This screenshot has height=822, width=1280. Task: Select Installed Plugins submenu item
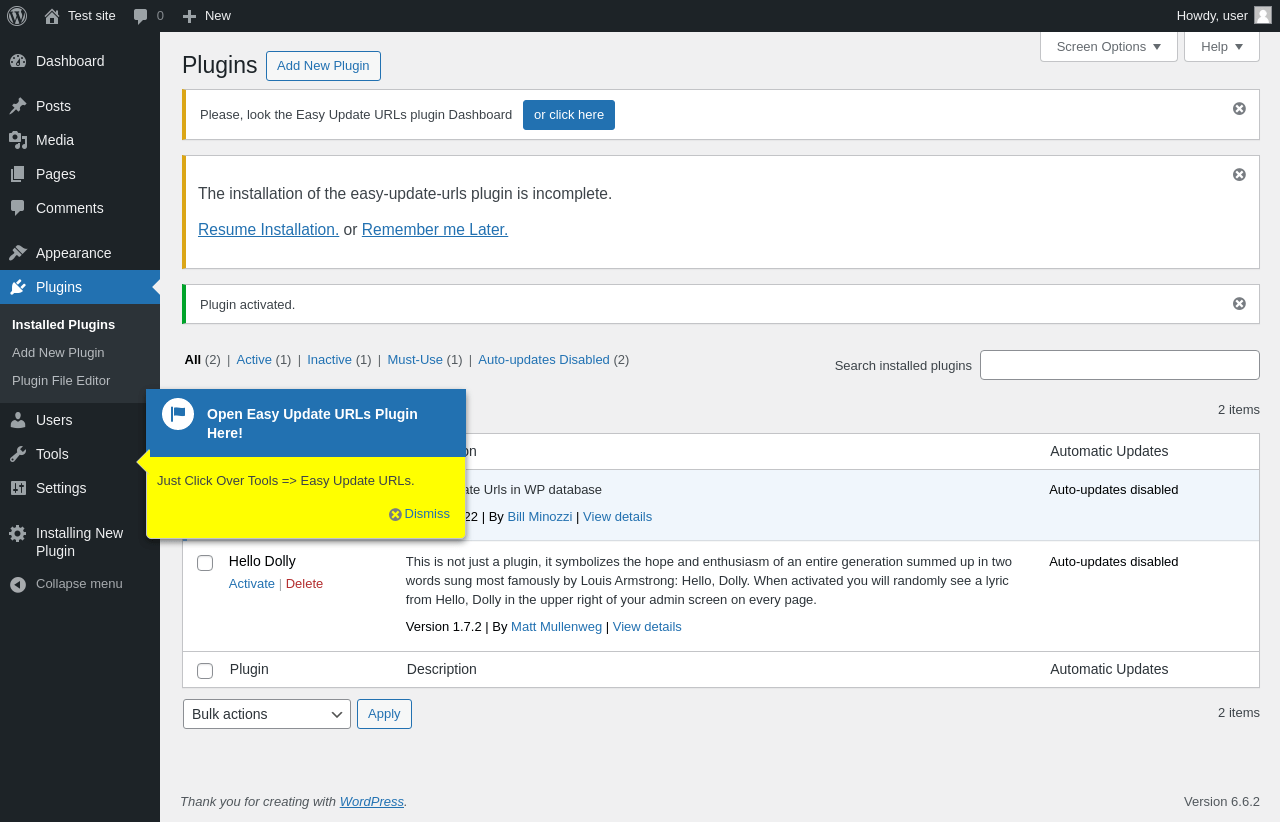63,325
